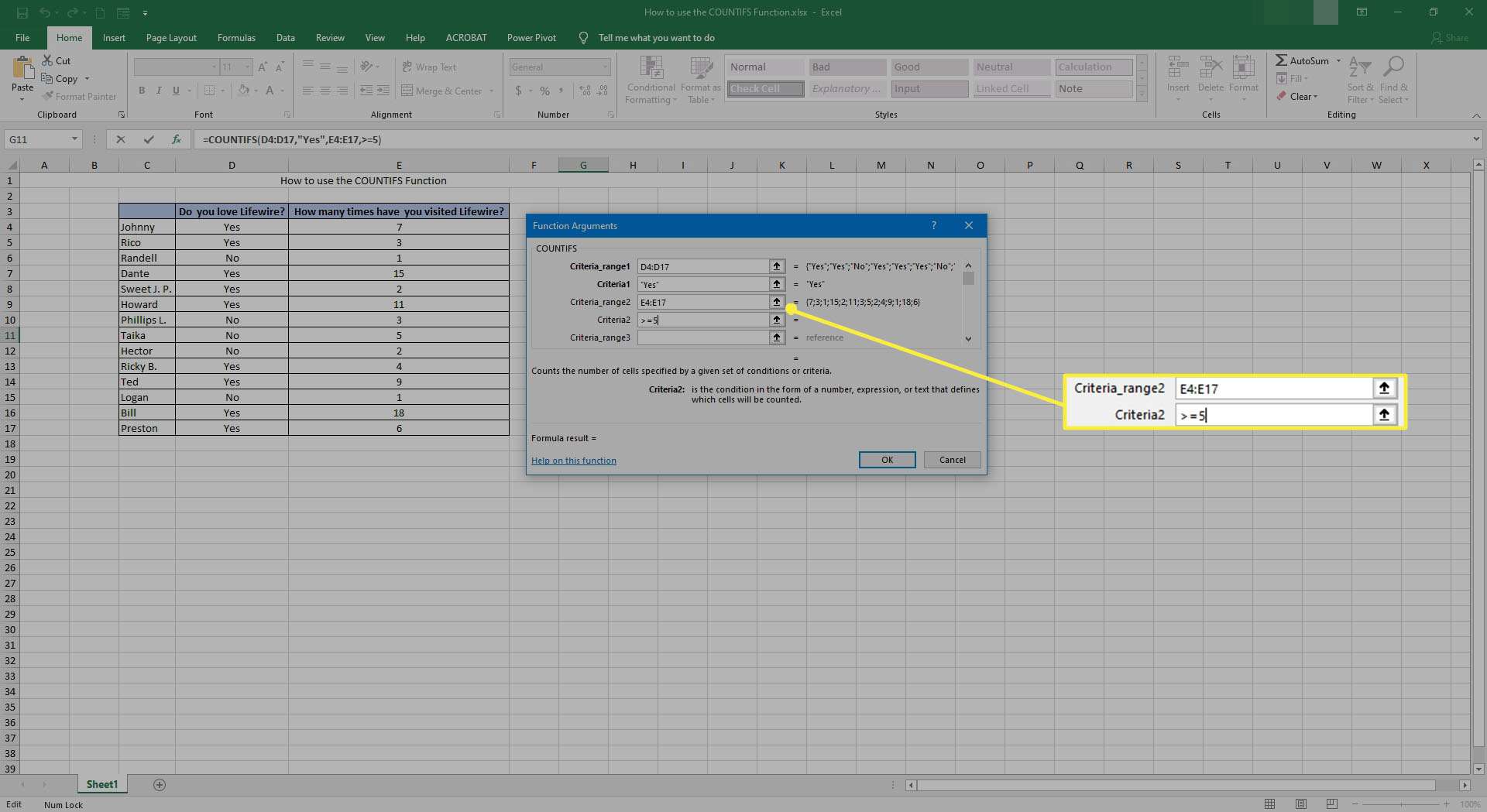Click the AutoSum sigma icon
This screenshot has height=812, width=1487.
tap(1282, 60)
